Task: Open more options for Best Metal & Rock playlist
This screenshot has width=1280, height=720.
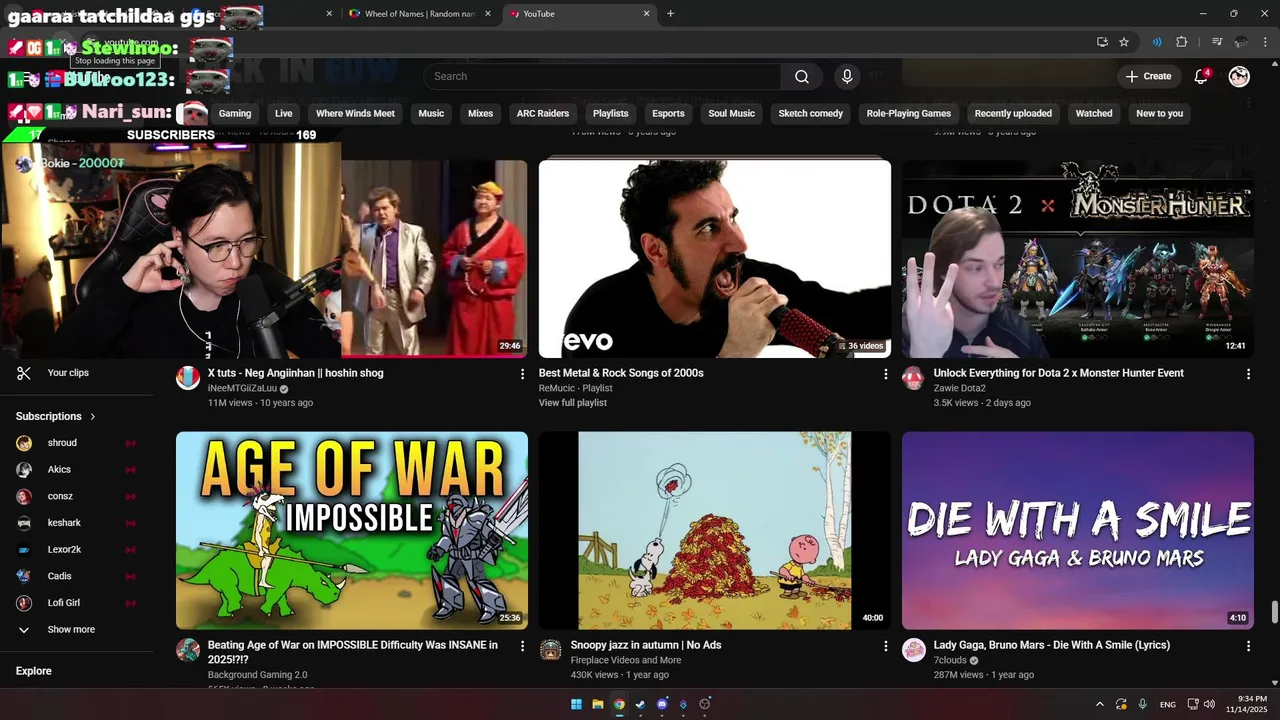Action: pos(885,374)
